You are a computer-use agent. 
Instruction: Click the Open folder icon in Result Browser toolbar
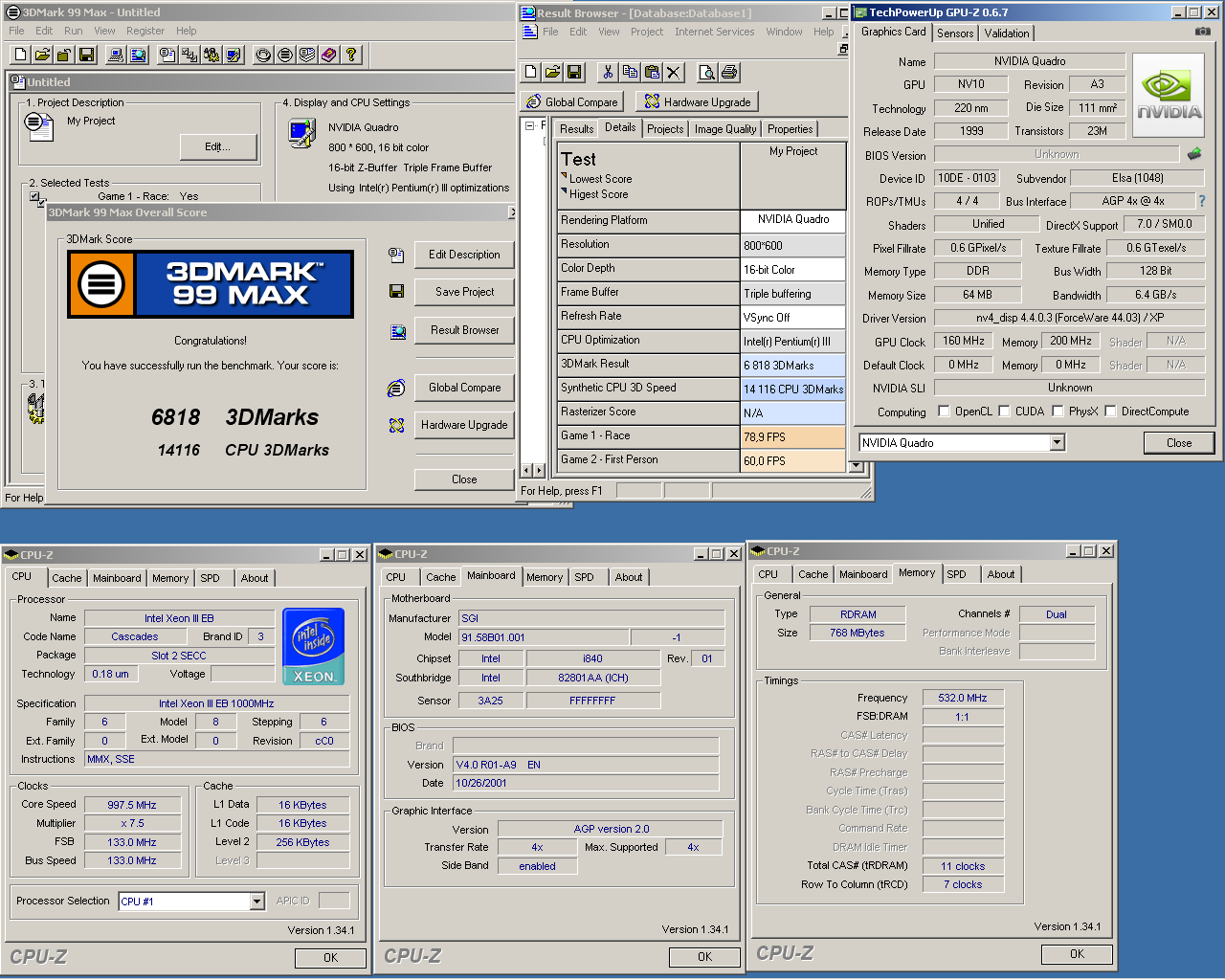coord(552,73)
